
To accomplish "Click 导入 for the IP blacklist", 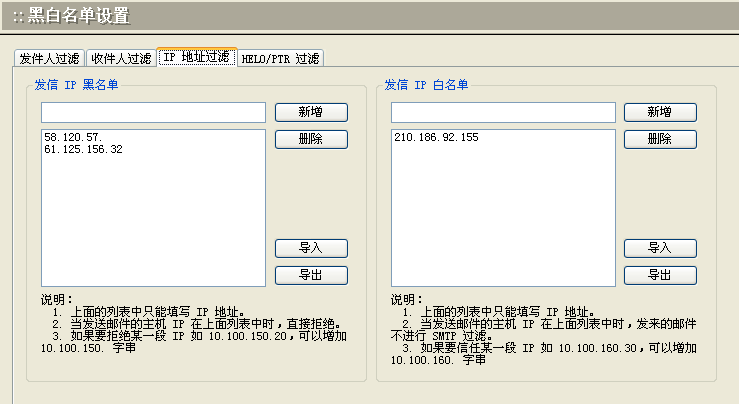I will click(311, 248).
